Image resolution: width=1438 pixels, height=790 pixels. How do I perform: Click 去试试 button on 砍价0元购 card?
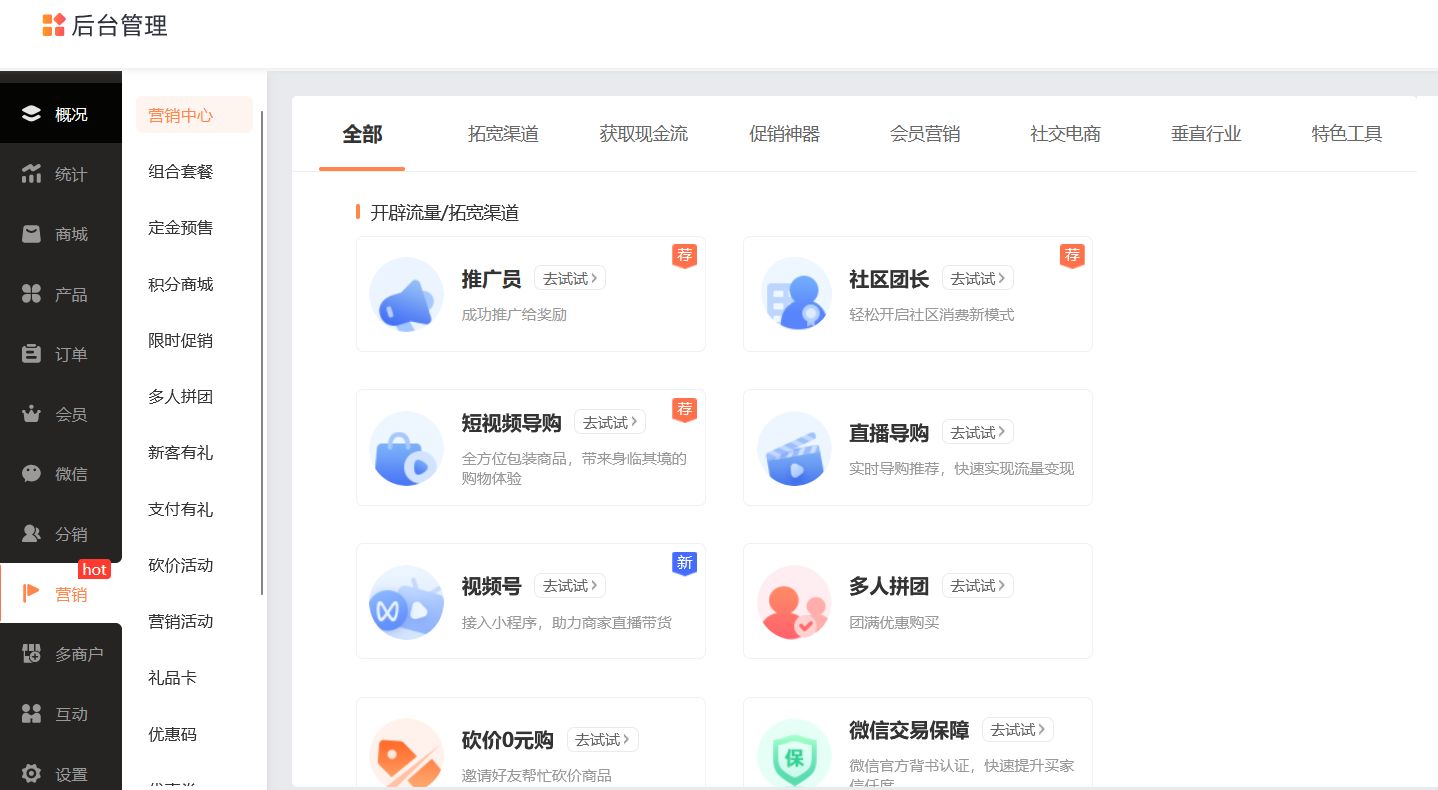click(x=603, y=739)
